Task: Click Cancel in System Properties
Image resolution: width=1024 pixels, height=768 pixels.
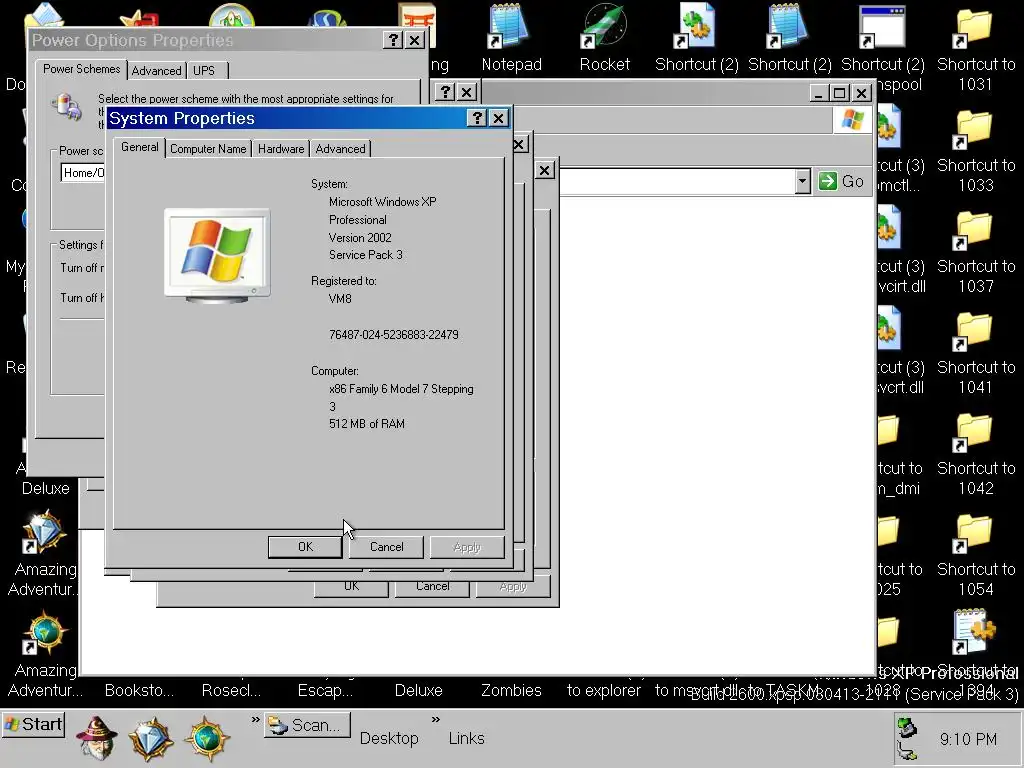Action: coord(386,547)
